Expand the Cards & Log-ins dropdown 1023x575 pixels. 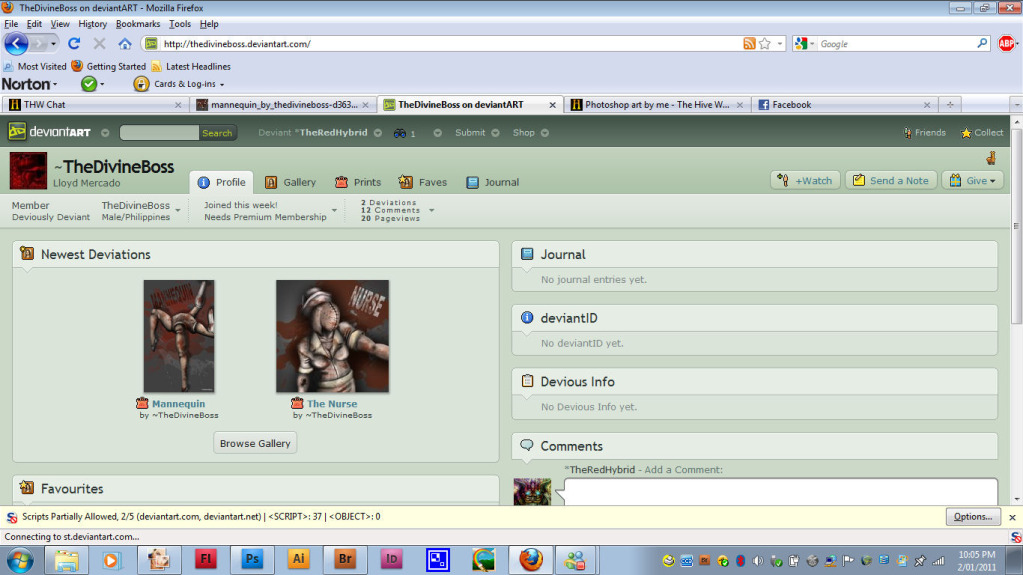tap(179, 84)
